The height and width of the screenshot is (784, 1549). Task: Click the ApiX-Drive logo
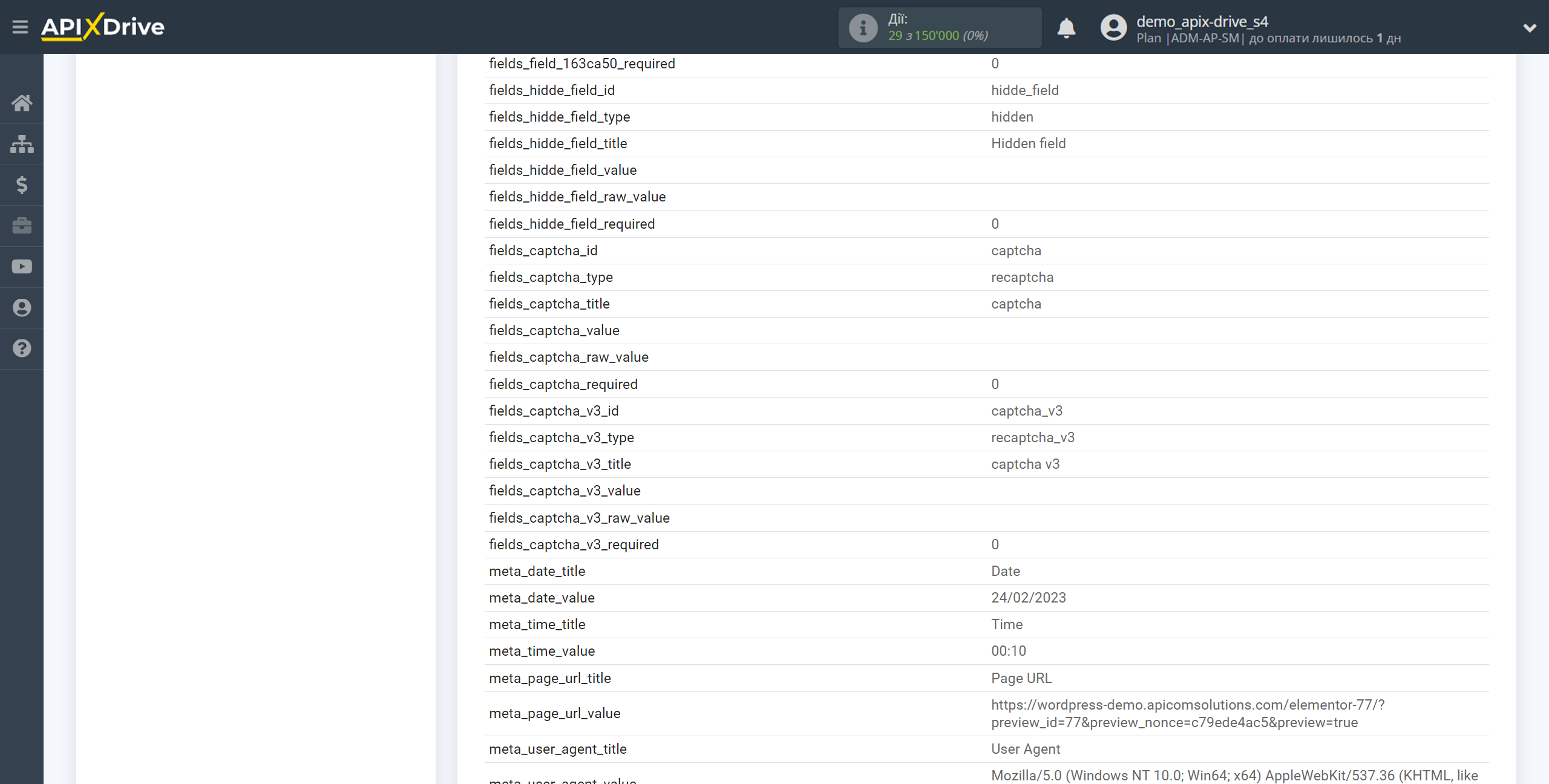[x=103, y=27]
